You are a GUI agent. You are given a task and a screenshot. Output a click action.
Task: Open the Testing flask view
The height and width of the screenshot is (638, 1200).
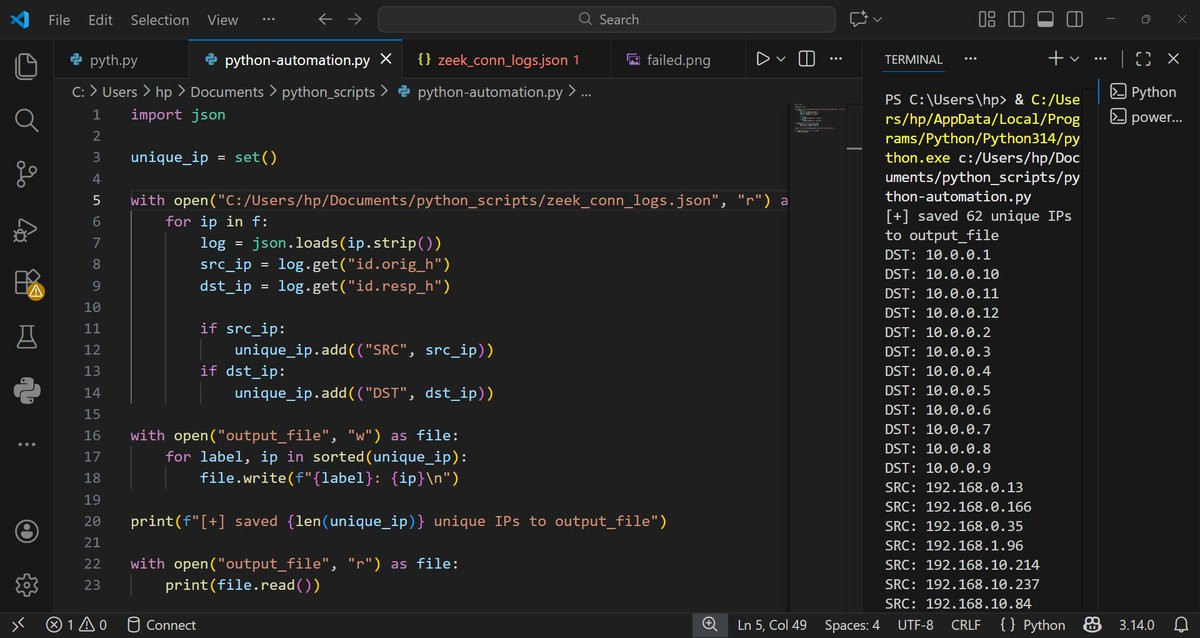click(x=27, y=337)
